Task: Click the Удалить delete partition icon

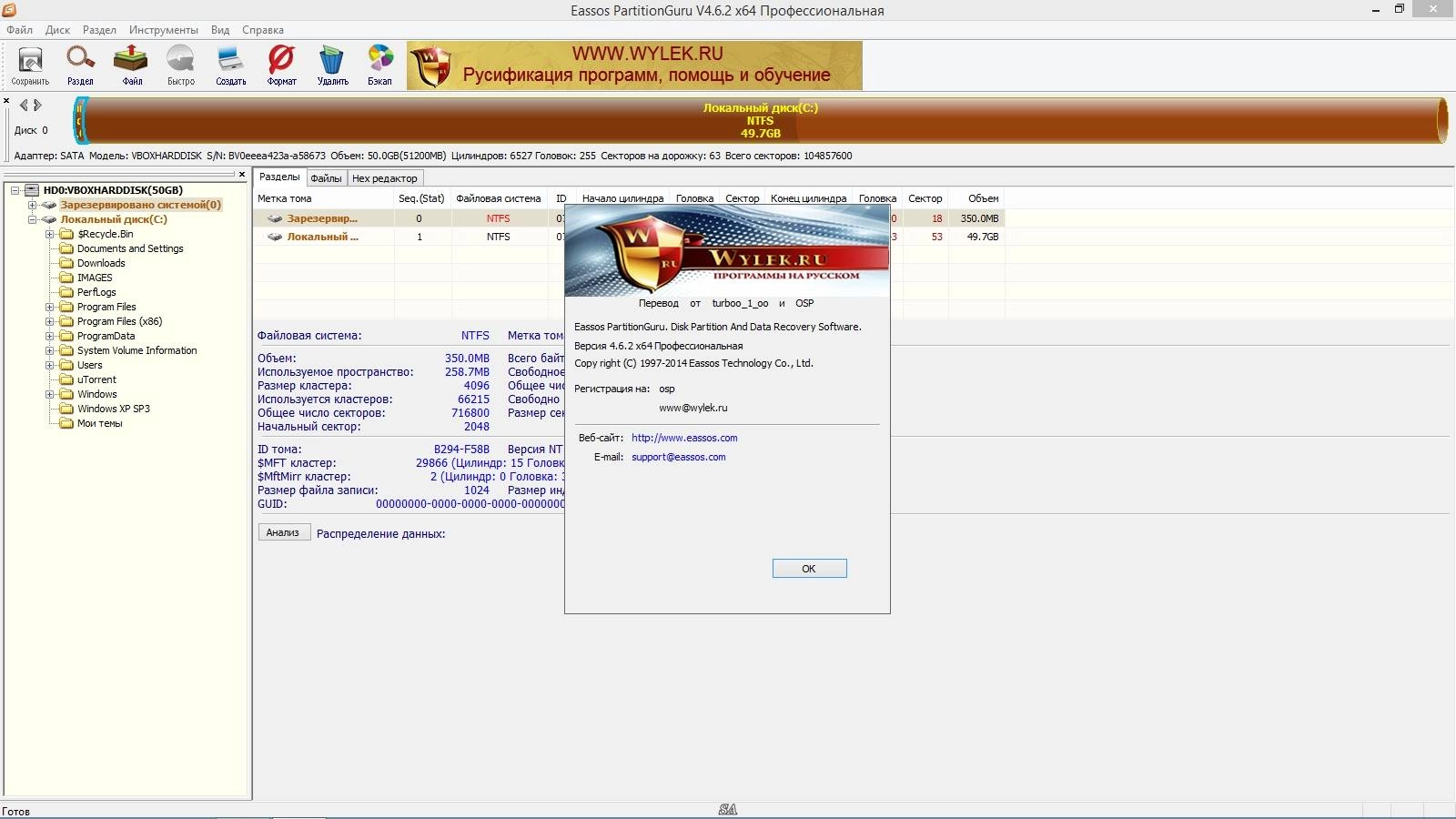Action: 332,65
